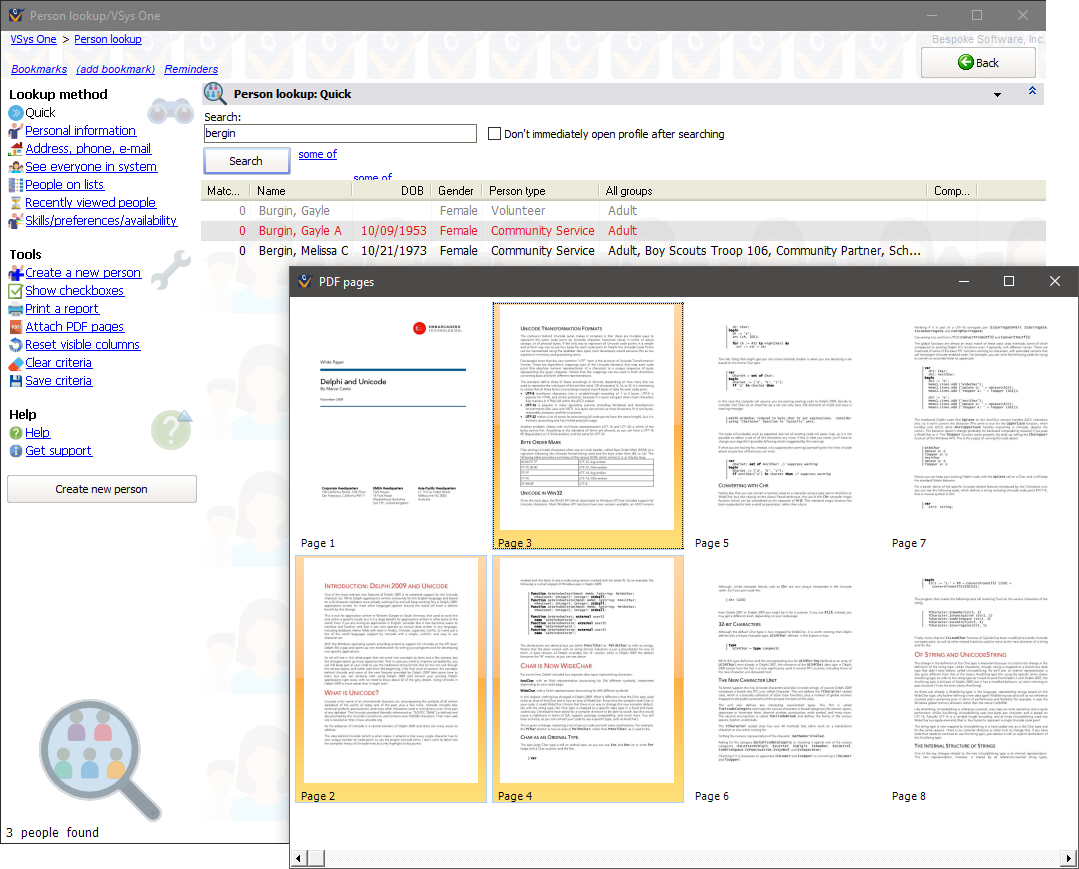Click inside the Search text field
This screenshot has height=869, width=1079.
340,133
